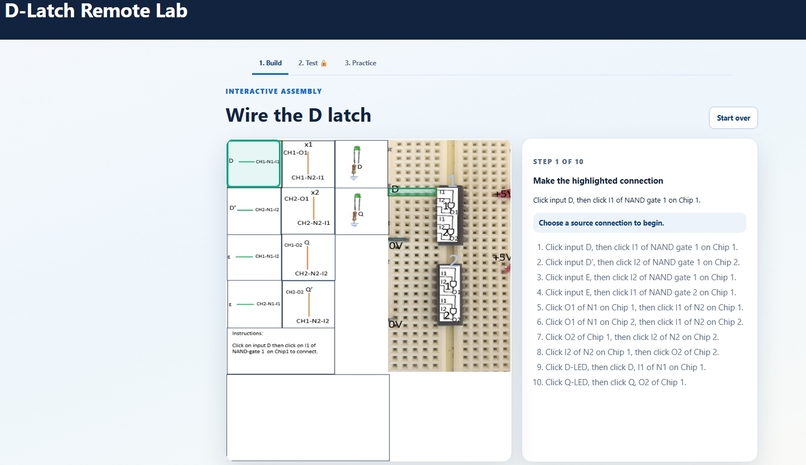The width and height of the screenshot is (806, 465).
Task: Click the Start over button
Action: (x=733, y=118)
